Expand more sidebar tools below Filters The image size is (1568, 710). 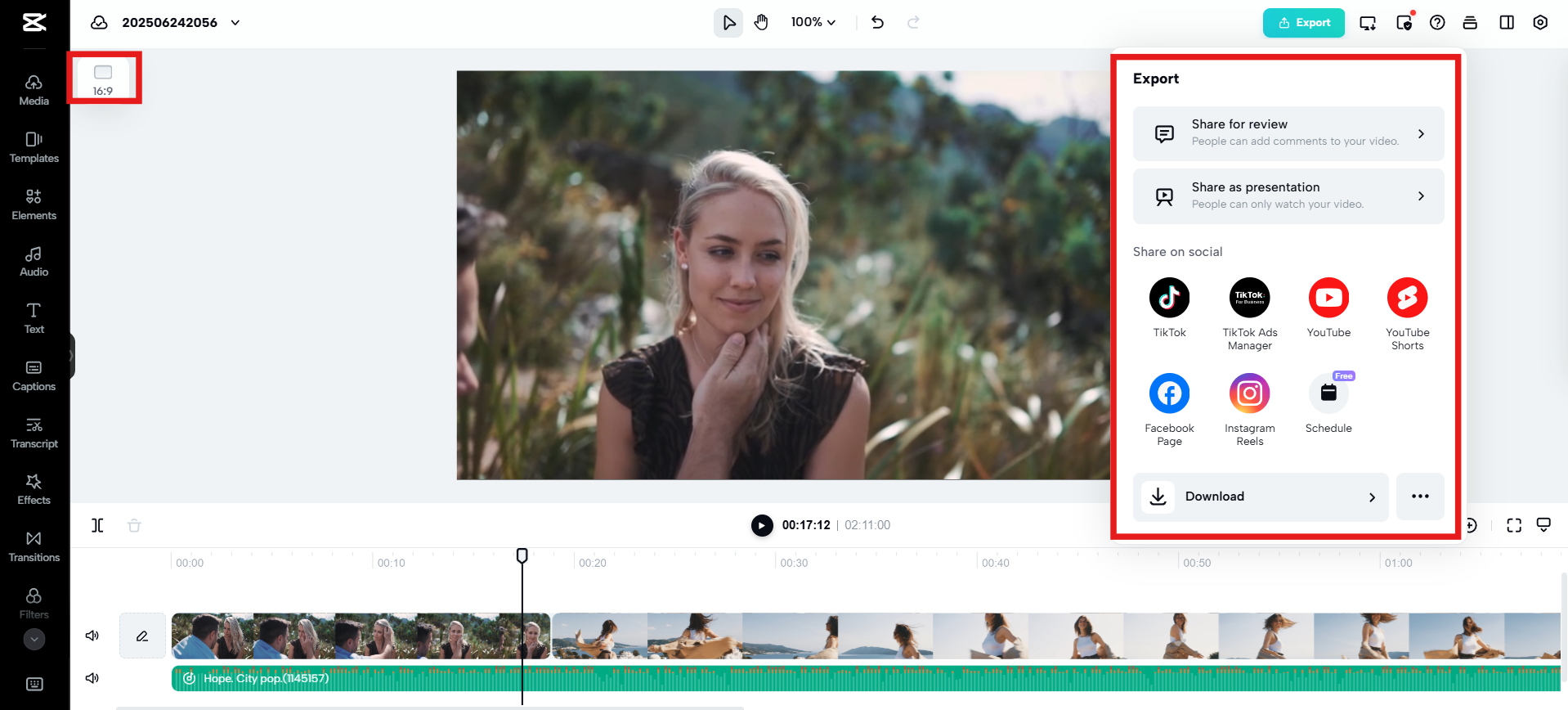pos(34,639)
